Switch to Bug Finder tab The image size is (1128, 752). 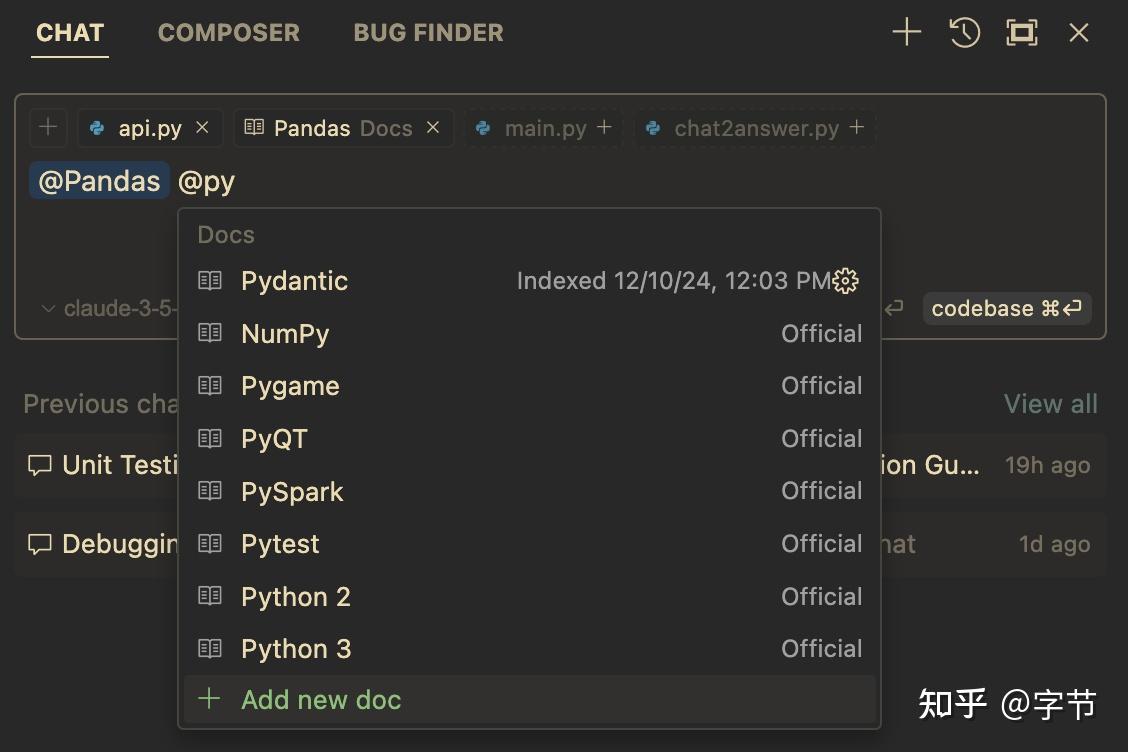tap(428, 32)
